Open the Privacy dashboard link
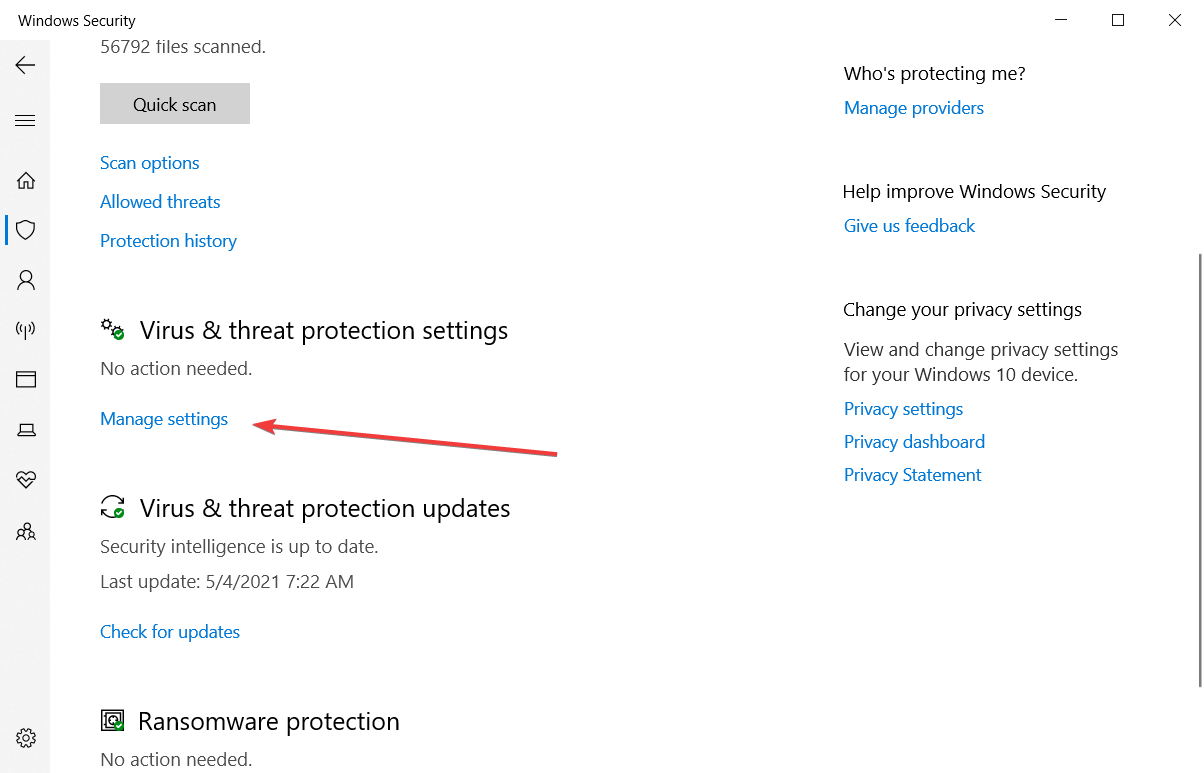 point(914,442)
